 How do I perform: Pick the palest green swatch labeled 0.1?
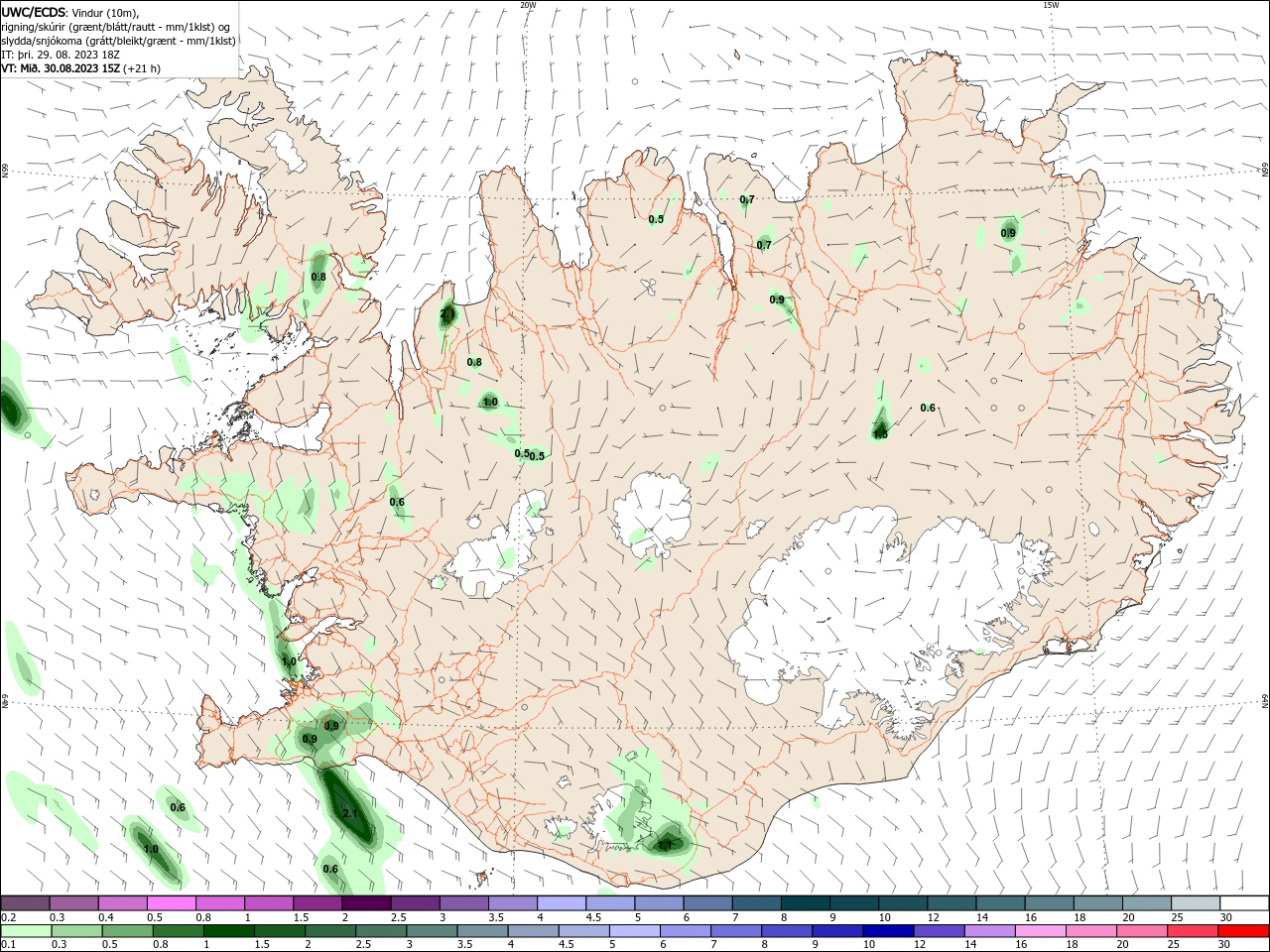[26, 931]
